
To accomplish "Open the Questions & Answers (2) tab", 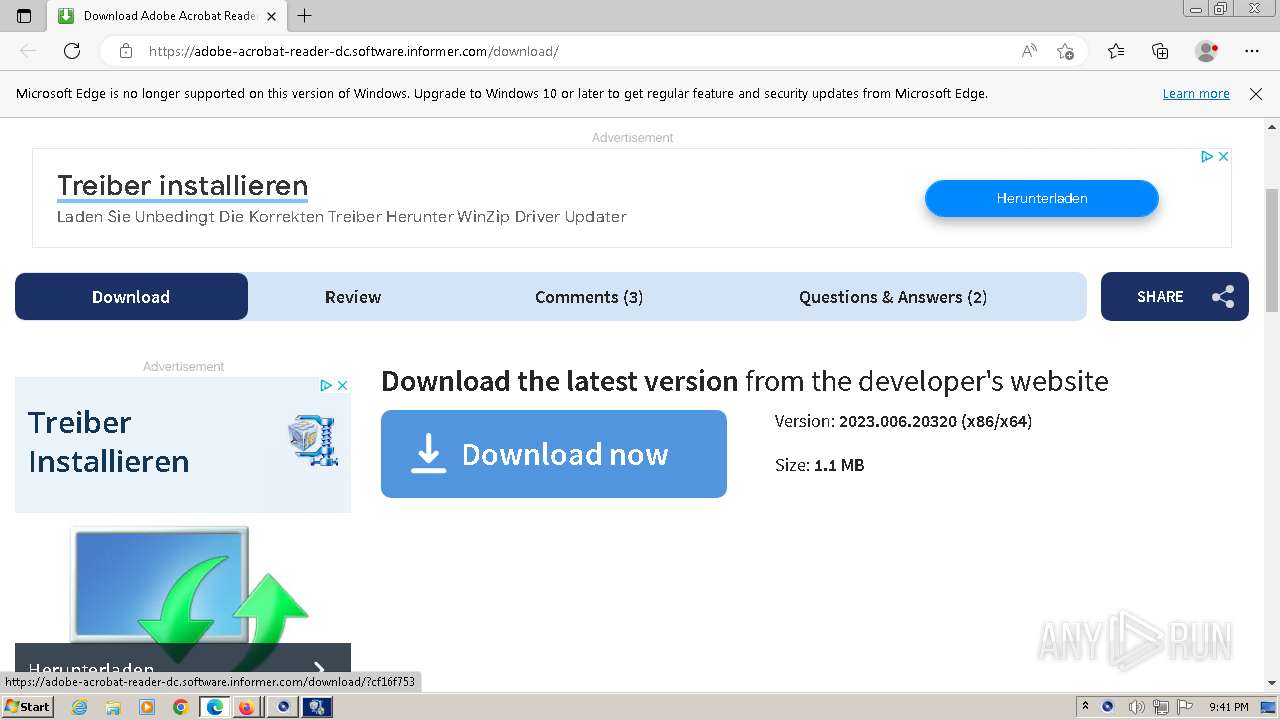I will [x=893, y=297].
